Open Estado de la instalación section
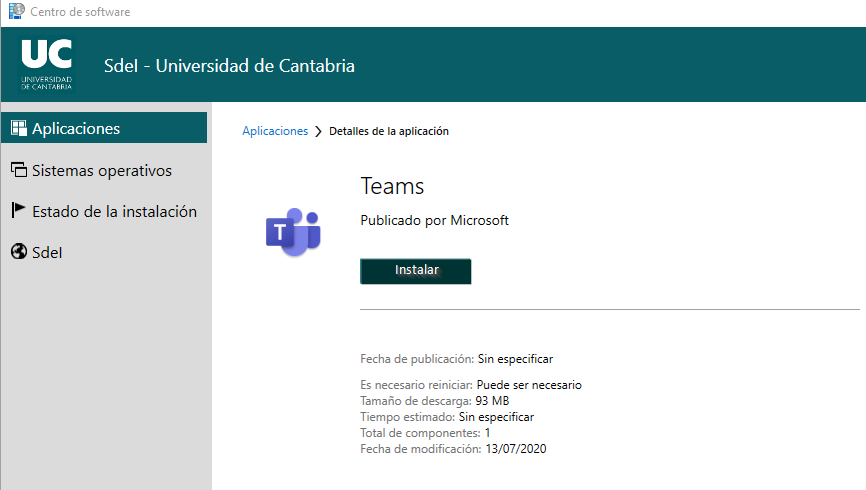The height and width of the screenshot is (490, 866). (104, 211)
